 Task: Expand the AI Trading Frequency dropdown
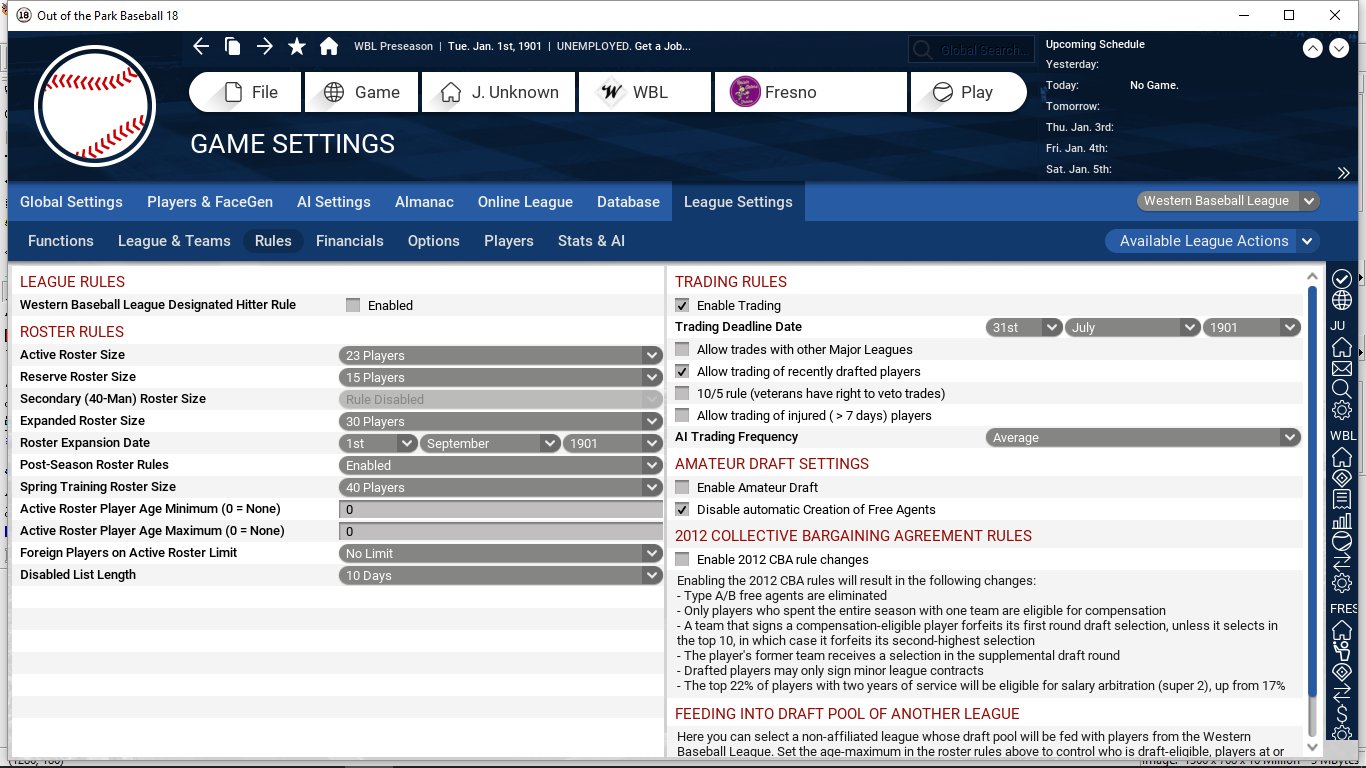tap(1142, 438)
